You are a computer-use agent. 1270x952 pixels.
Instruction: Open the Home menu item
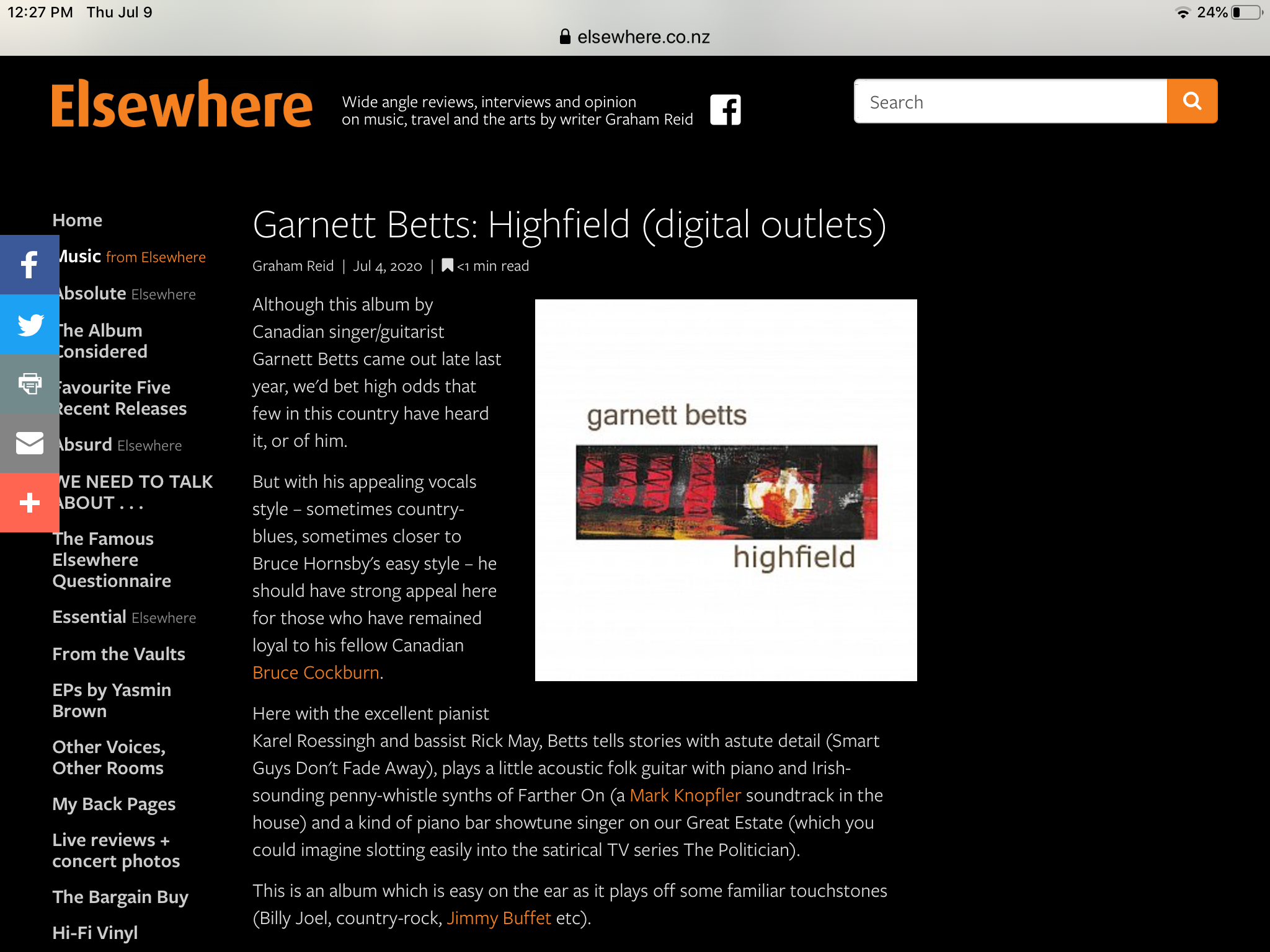78,220
